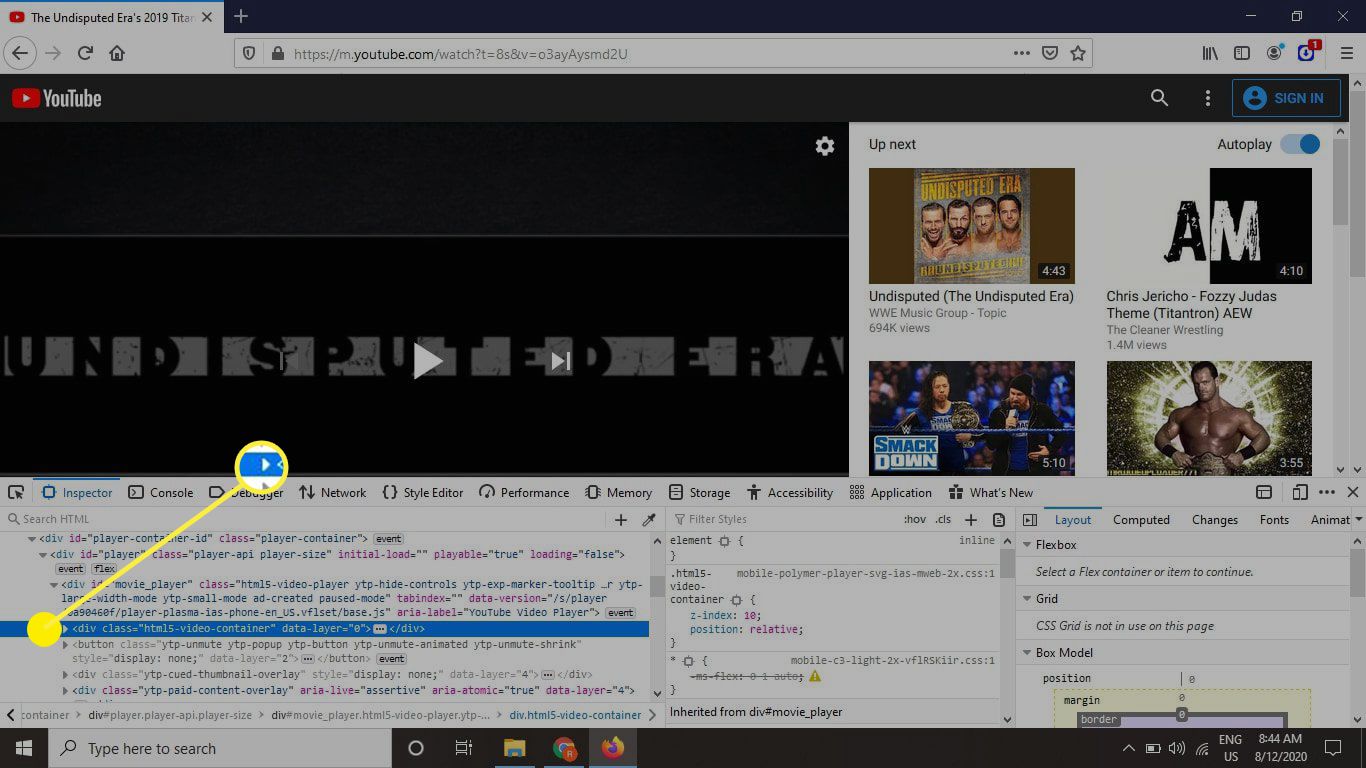Expand the html5-video-container div node
The image size is (1366, 768).
point(66,629)
